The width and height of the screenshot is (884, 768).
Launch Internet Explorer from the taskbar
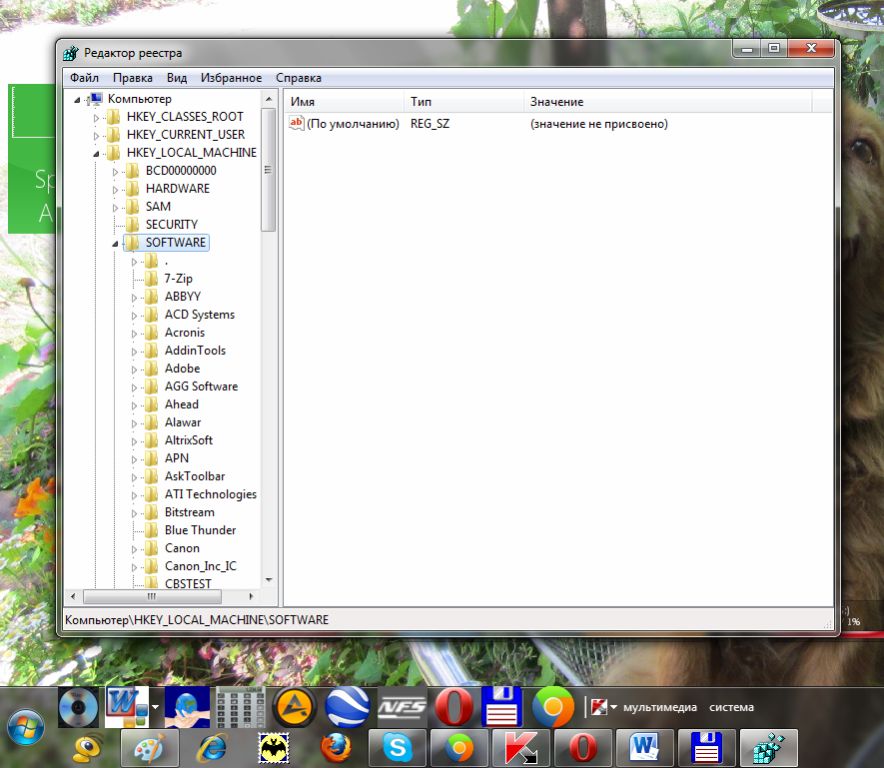[x=212, y=747]
